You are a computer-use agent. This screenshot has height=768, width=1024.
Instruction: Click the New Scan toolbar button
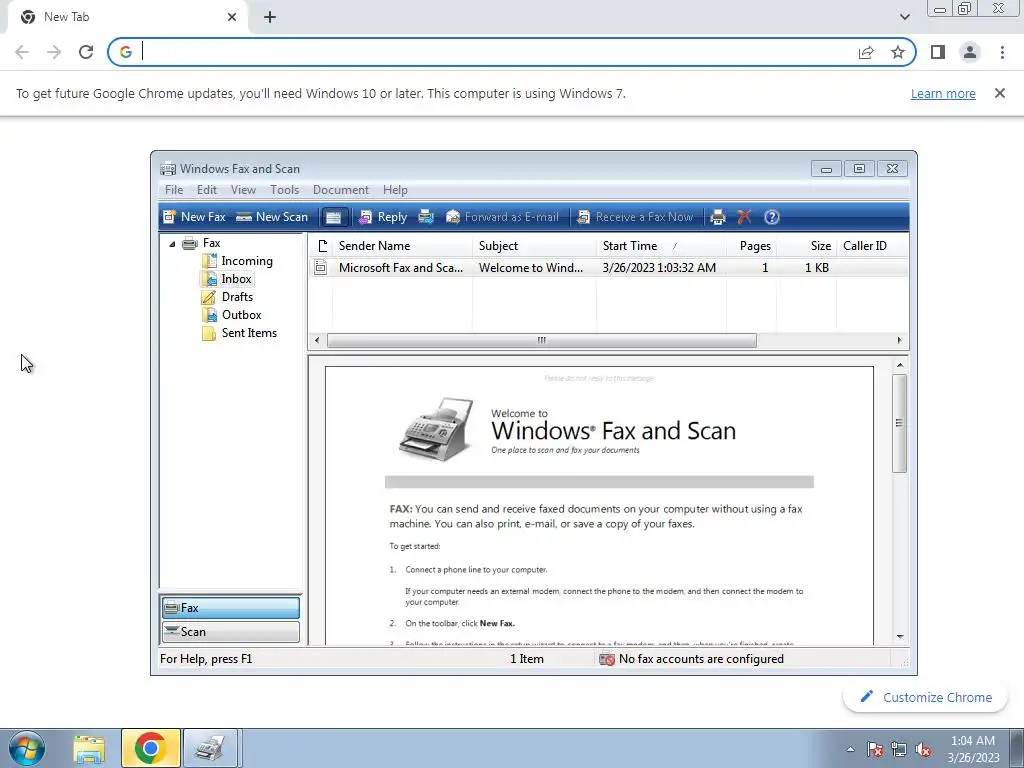click(x=272, y=217)
